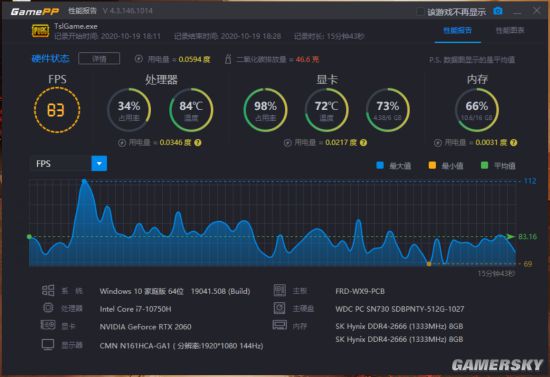Click the total power usage icon
Image resolution: width=550 pixels, height=377 pixels.
pyautogui.click(x=139, y=59)
